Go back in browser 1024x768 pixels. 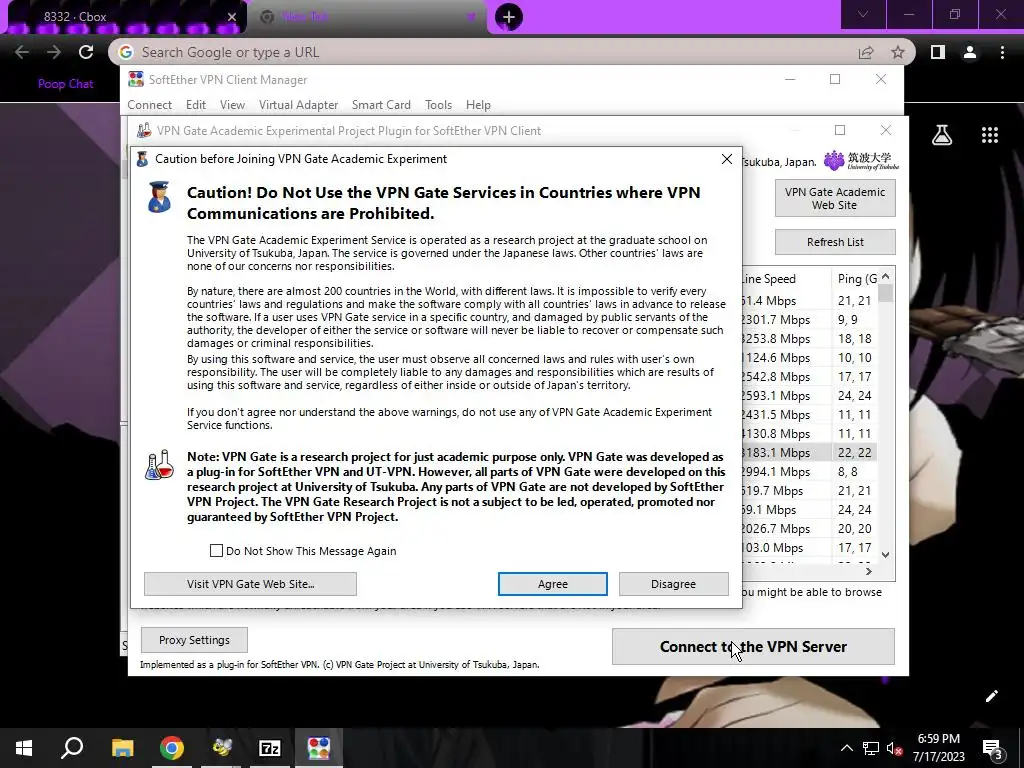(x=22, y=52)
